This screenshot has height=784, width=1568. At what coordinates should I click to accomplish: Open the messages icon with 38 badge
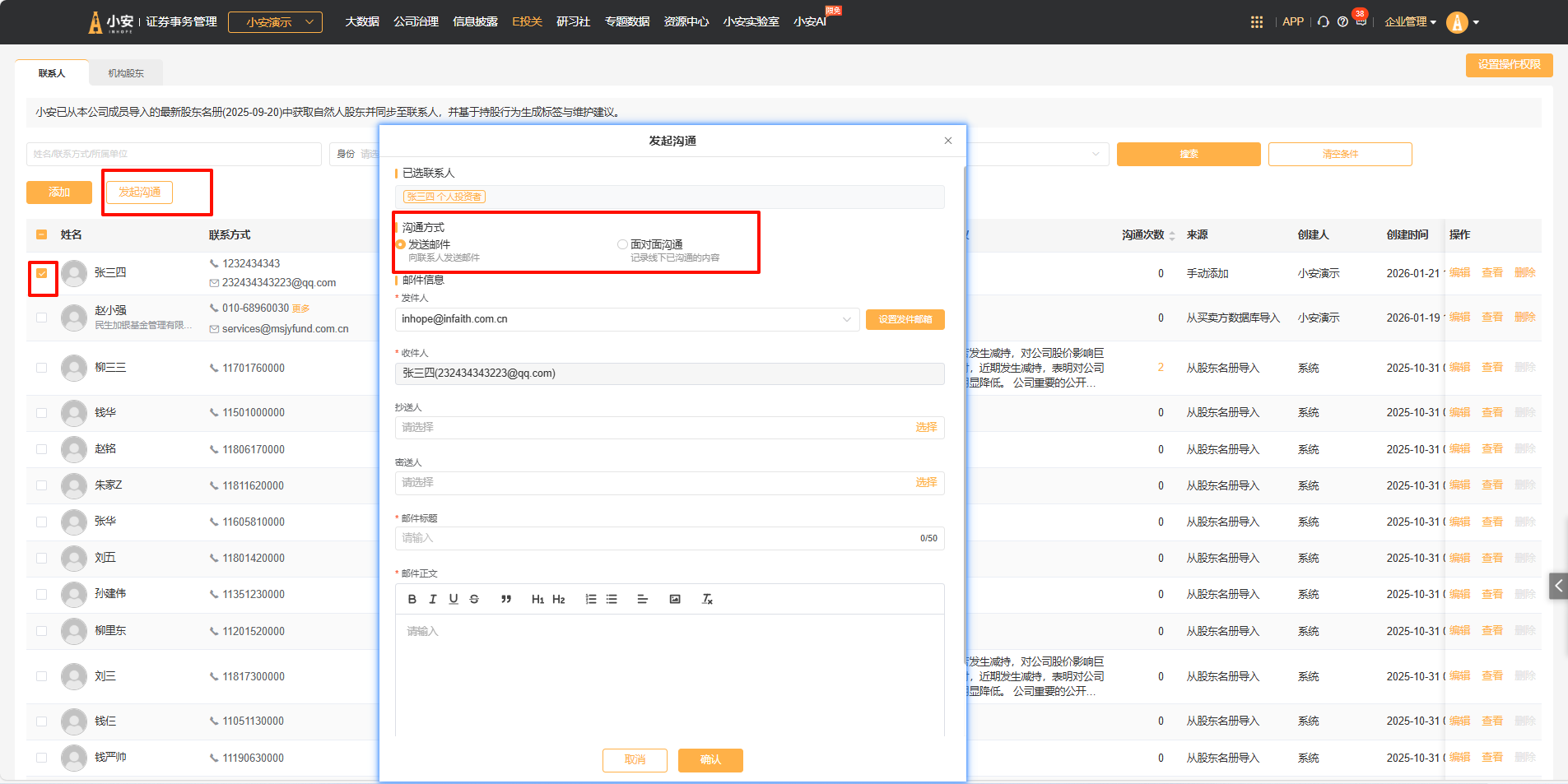pos(1361,20)
